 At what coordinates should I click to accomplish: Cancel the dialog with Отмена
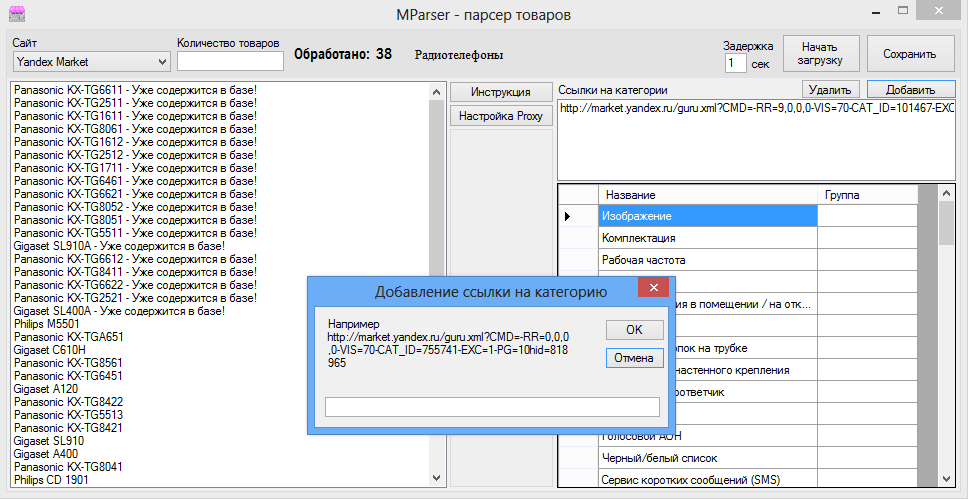(x=635, y=358)
